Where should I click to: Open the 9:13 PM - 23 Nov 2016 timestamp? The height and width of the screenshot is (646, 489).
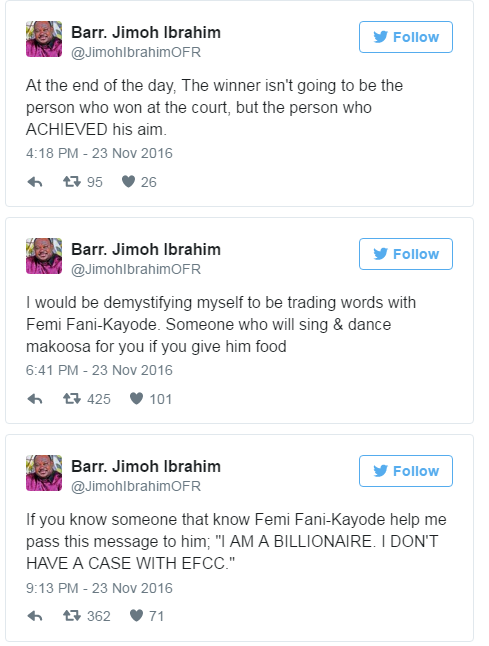(99, 588)
